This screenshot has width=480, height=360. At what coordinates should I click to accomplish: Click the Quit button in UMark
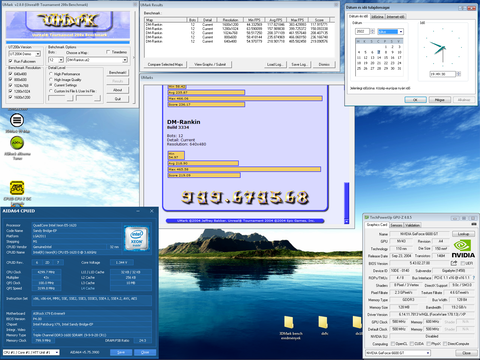pyautogui.click(x=118, y=99)
